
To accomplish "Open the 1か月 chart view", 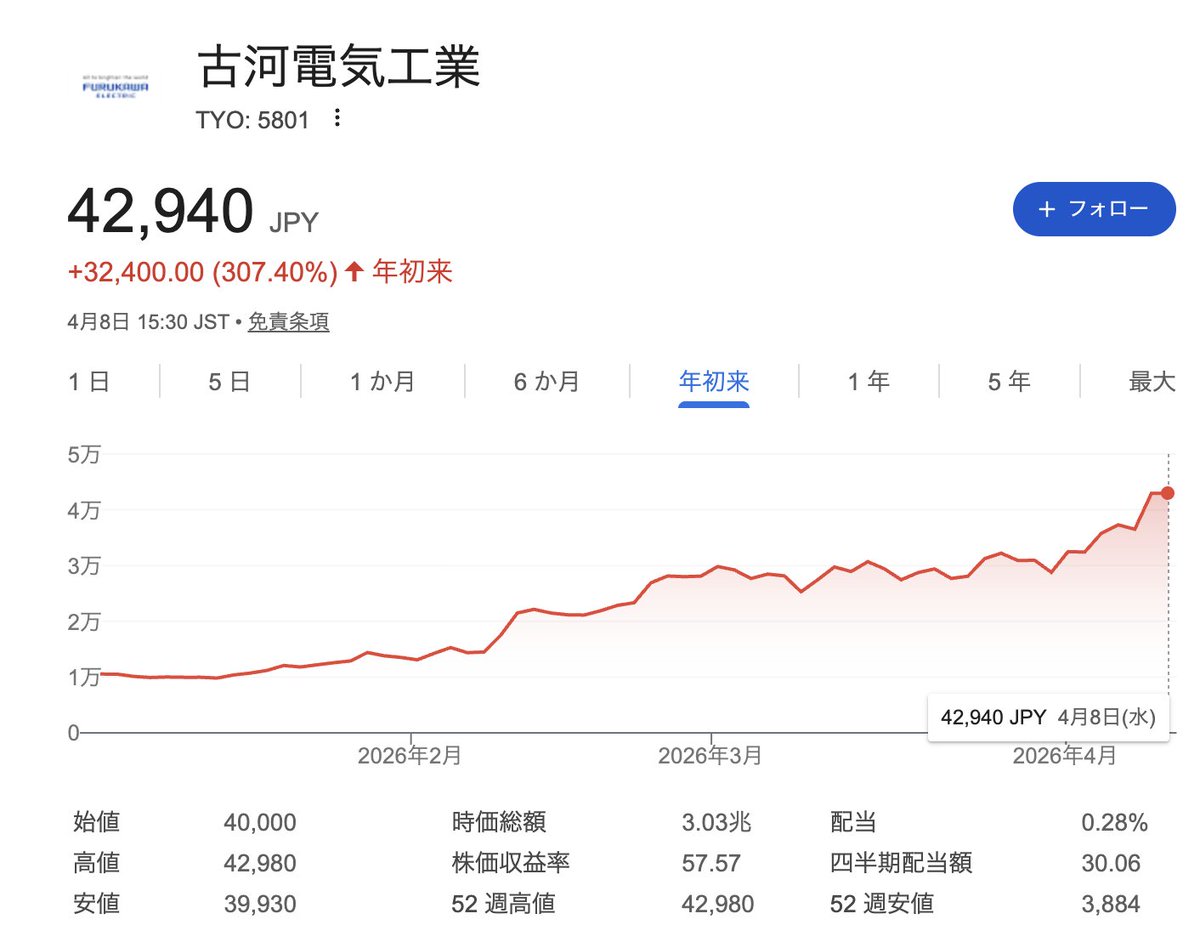I will (x=385, y=381).
